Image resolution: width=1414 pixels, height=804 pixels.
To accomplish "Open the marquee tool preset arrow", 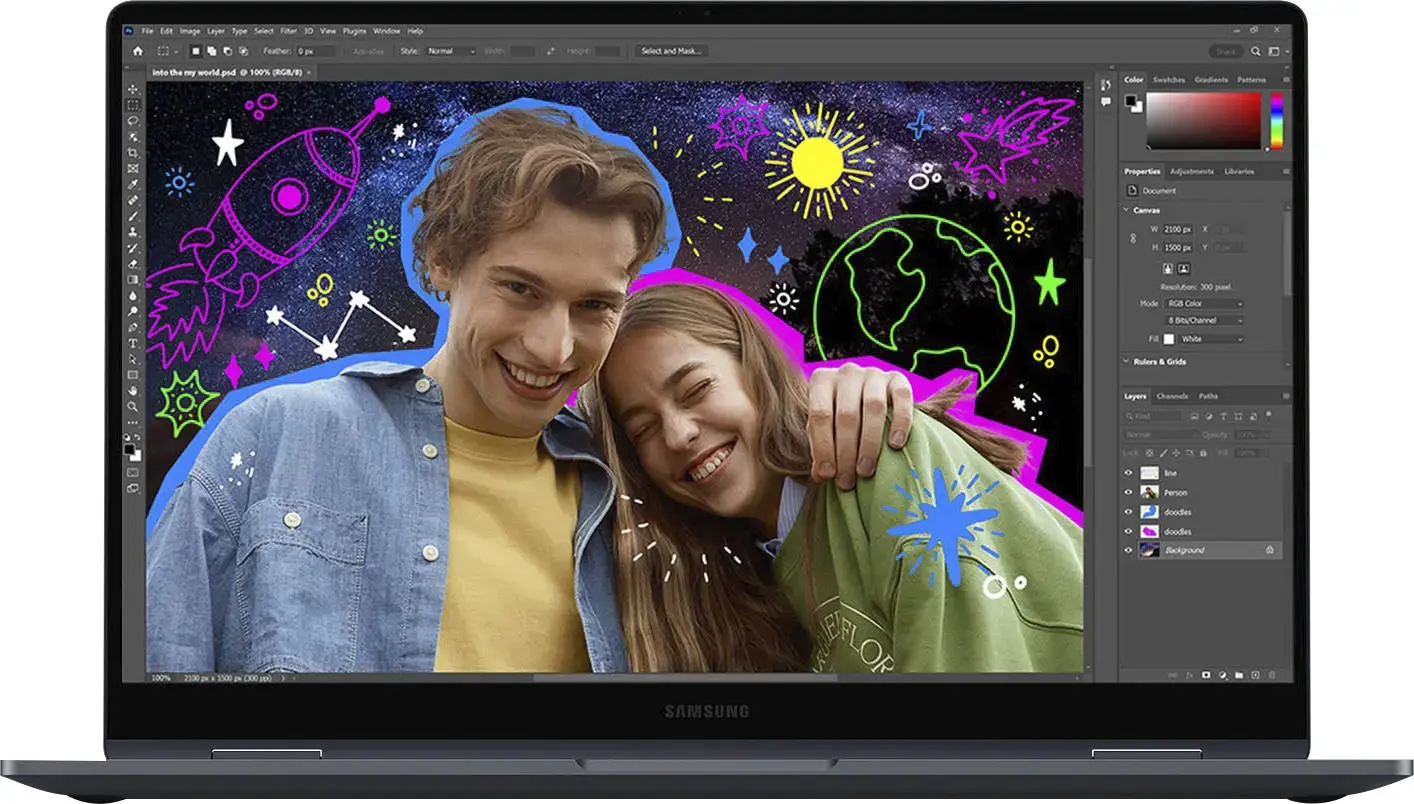I will point(175,51).
